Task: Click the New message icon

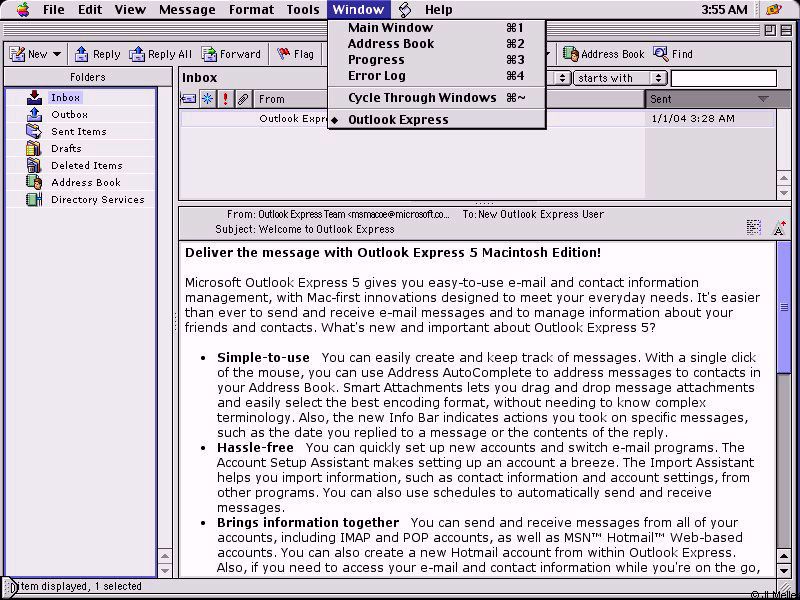Action: [18, 54]
